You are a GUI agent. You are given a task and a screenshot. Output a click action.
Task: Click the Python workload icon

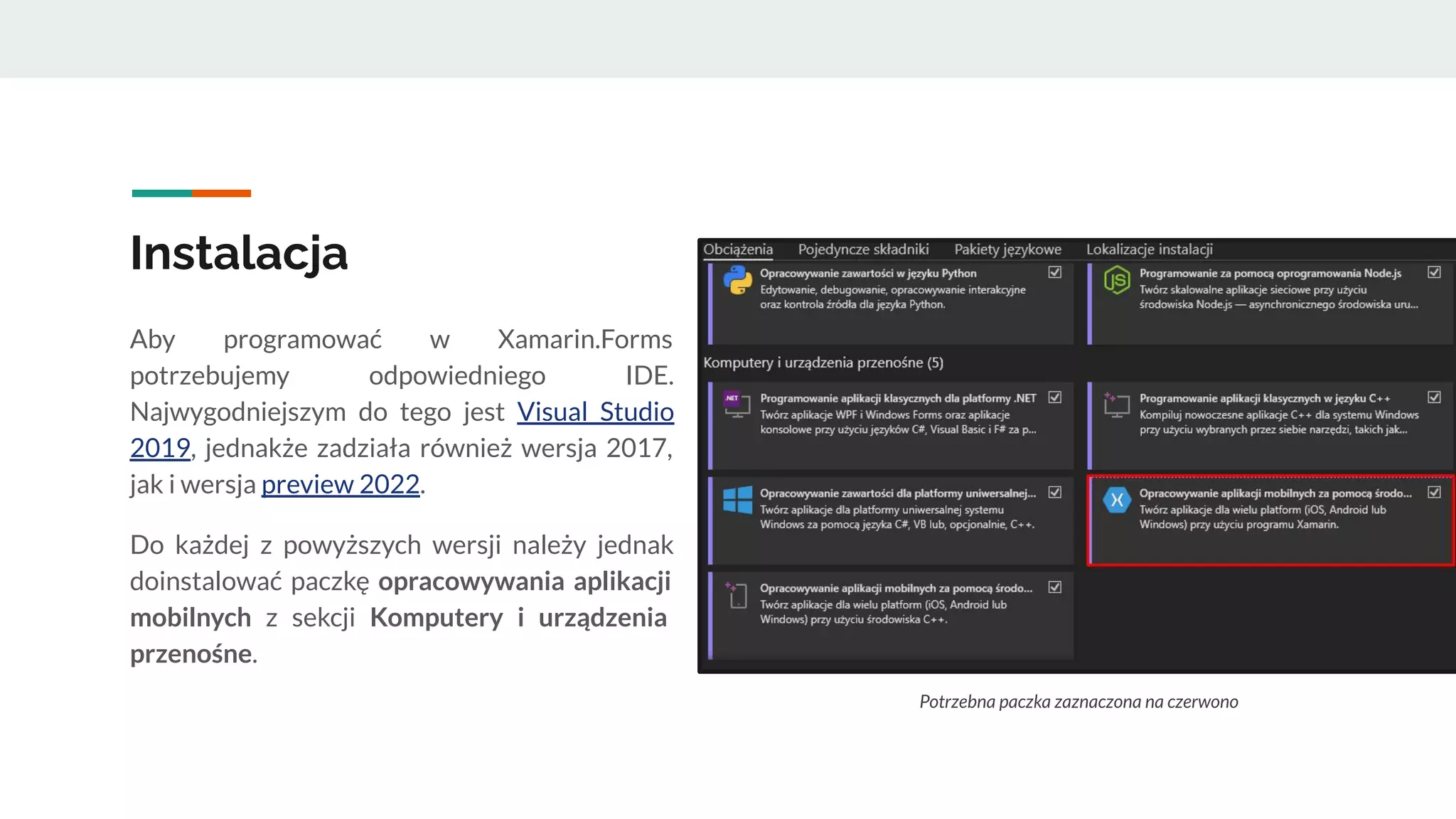click(737, 280)
